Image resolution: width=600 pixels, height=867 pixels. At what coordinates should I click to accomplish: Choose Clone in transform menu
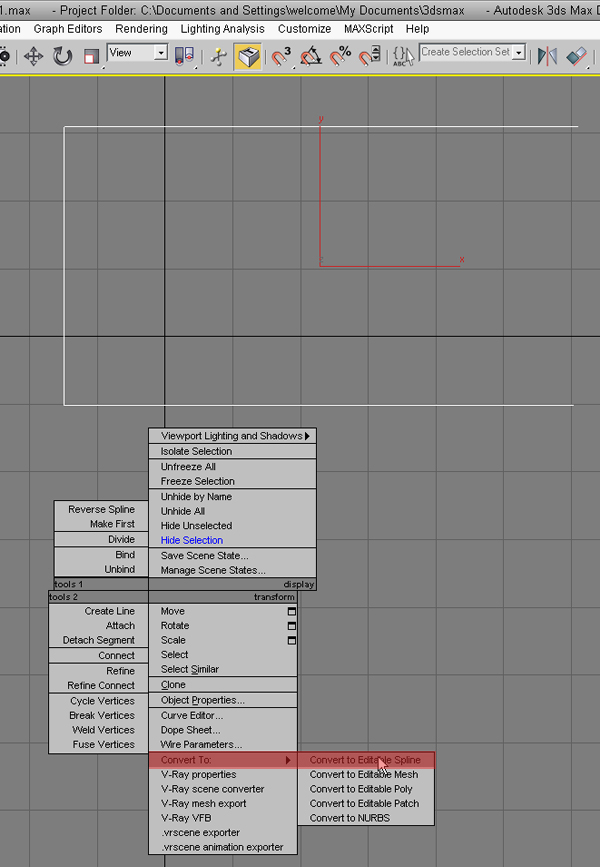click(x=223, y=685)
